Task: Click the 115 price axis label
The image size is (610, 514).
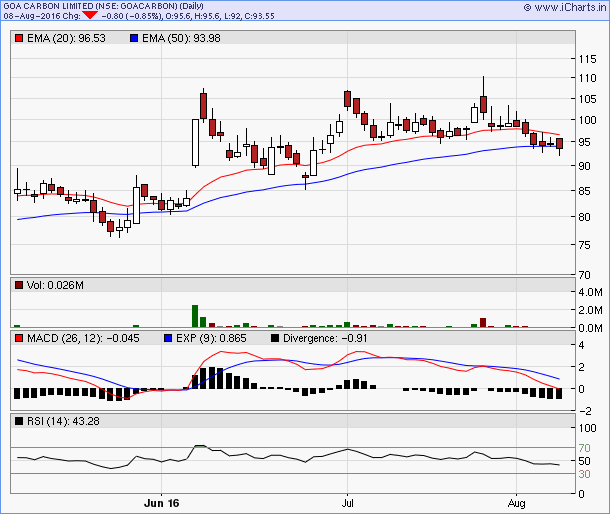Action: [587, 59]
